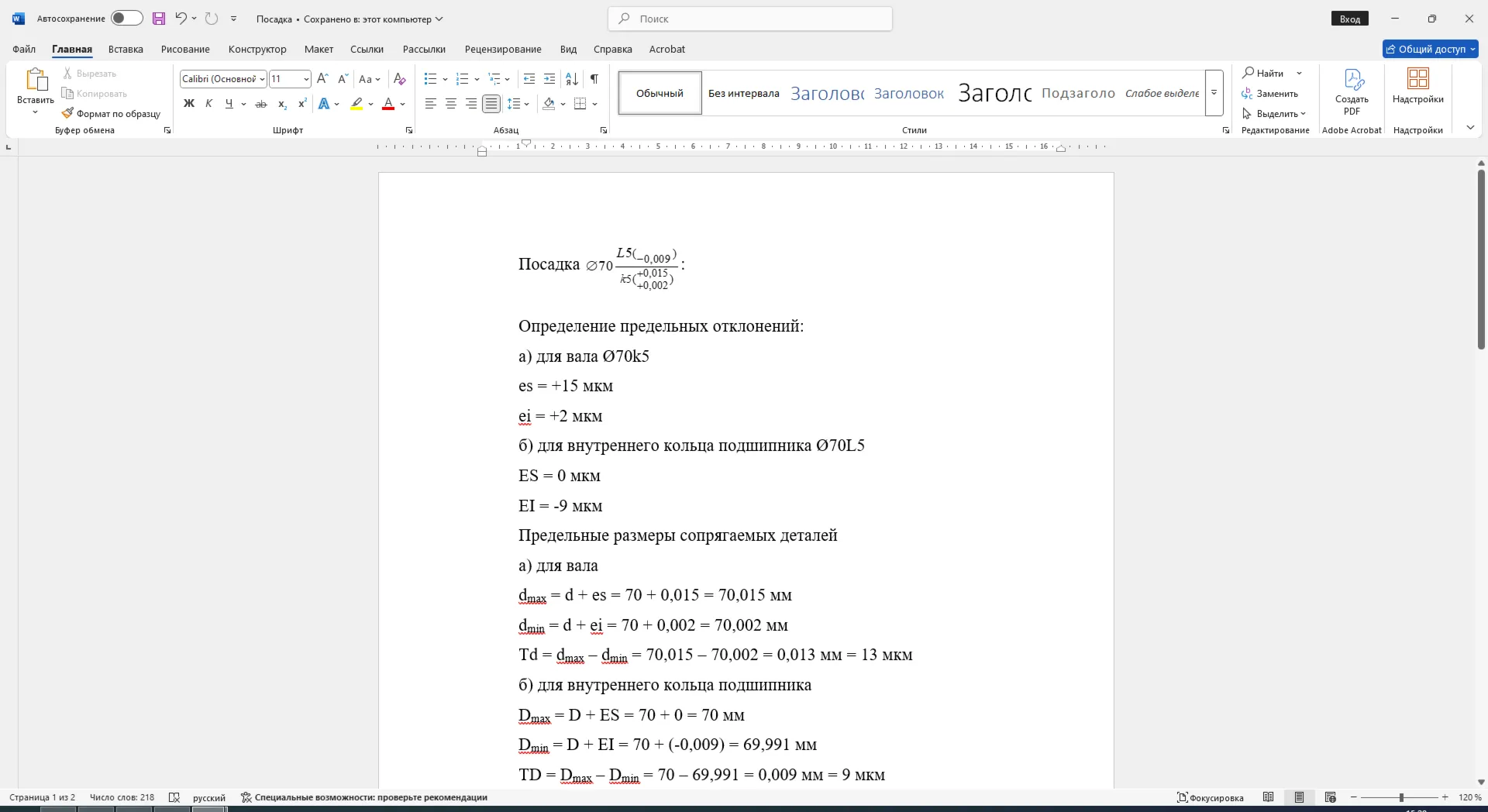This screenshot has width=1488, height=812.
Task: Open the Вставка ribbon tab
Action: pyautogui.click(x=126, y=49)
